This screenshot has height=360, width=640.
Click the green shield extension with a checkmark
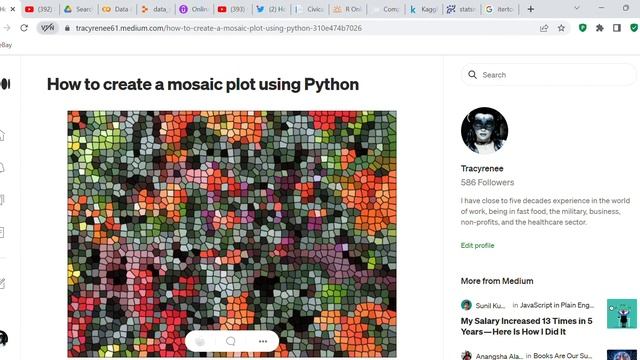click(634, 28)
